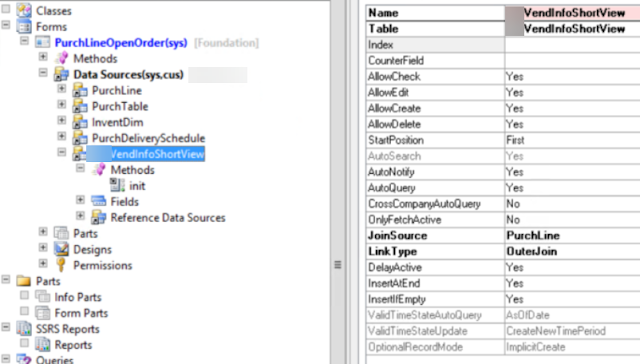
Task: Click the PurchLine data source icon
Action: 80,90
